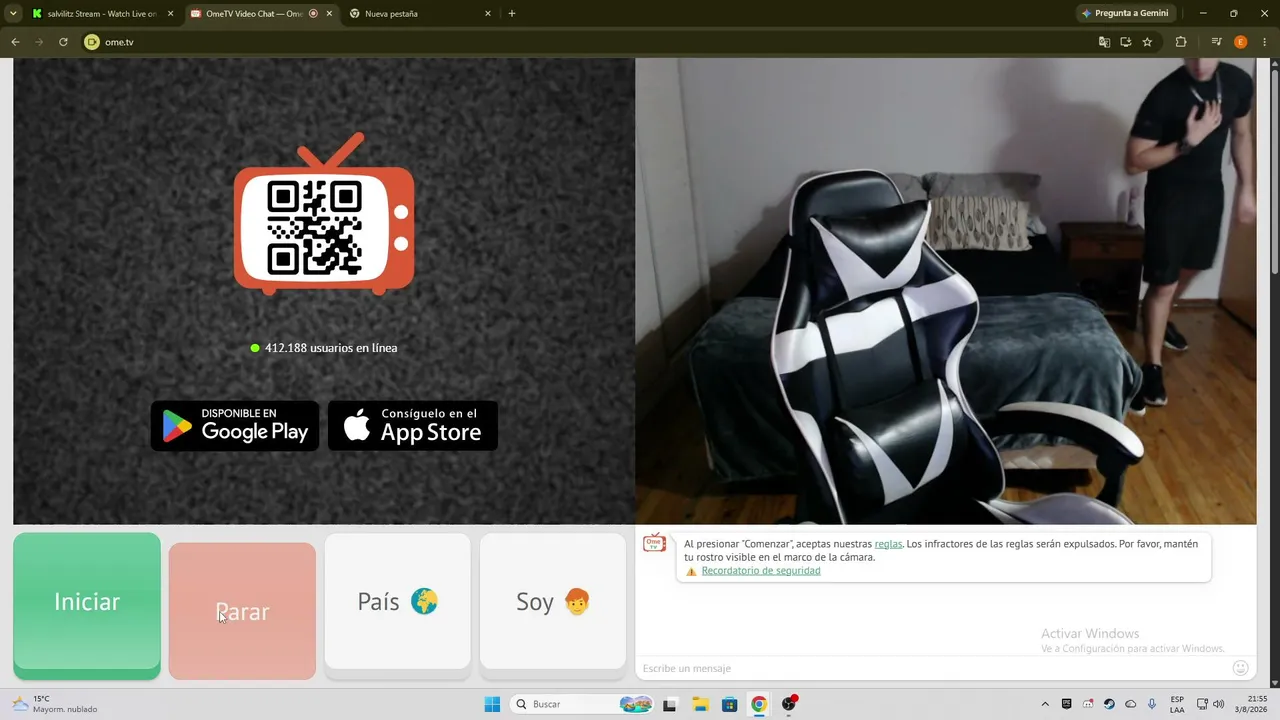The height and width of the screenshot is (720, 1280).
Task: Click the Discord tray icon
Action: tap(1088, 704)
